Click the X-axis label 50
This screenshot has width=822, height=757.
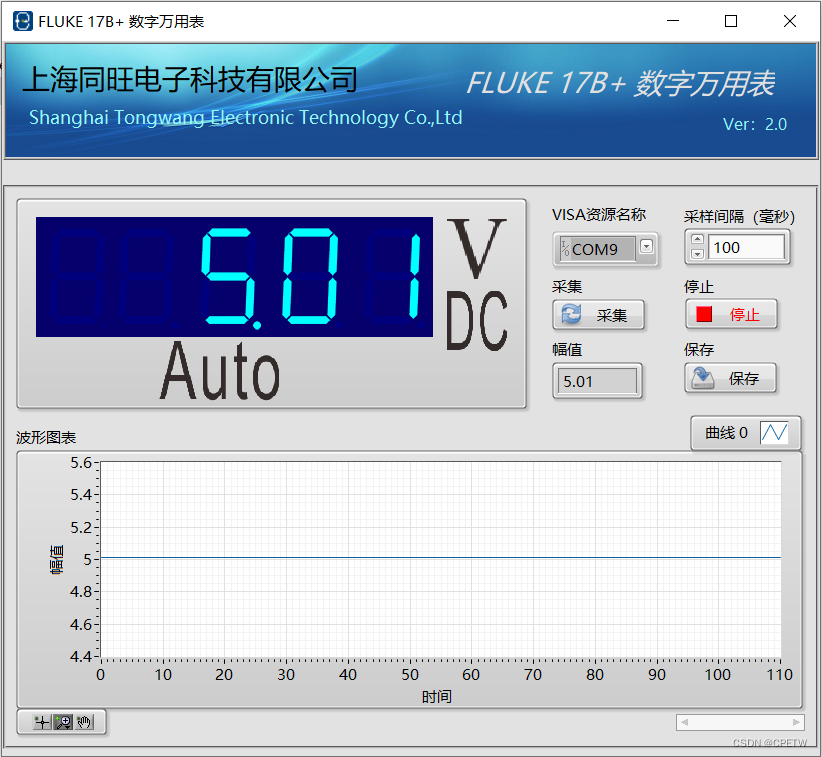coord(410,675)
